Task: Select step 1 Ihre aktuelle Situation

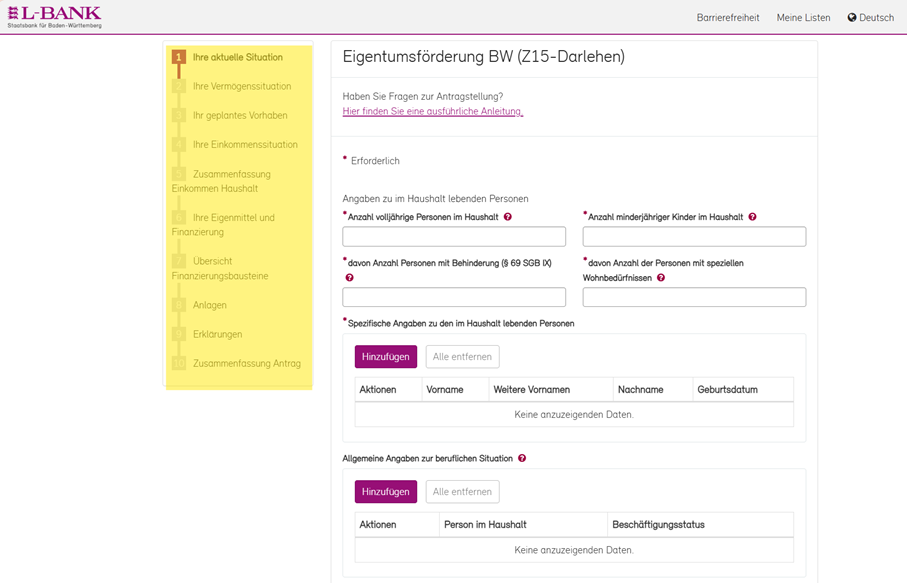Action: 237,58
